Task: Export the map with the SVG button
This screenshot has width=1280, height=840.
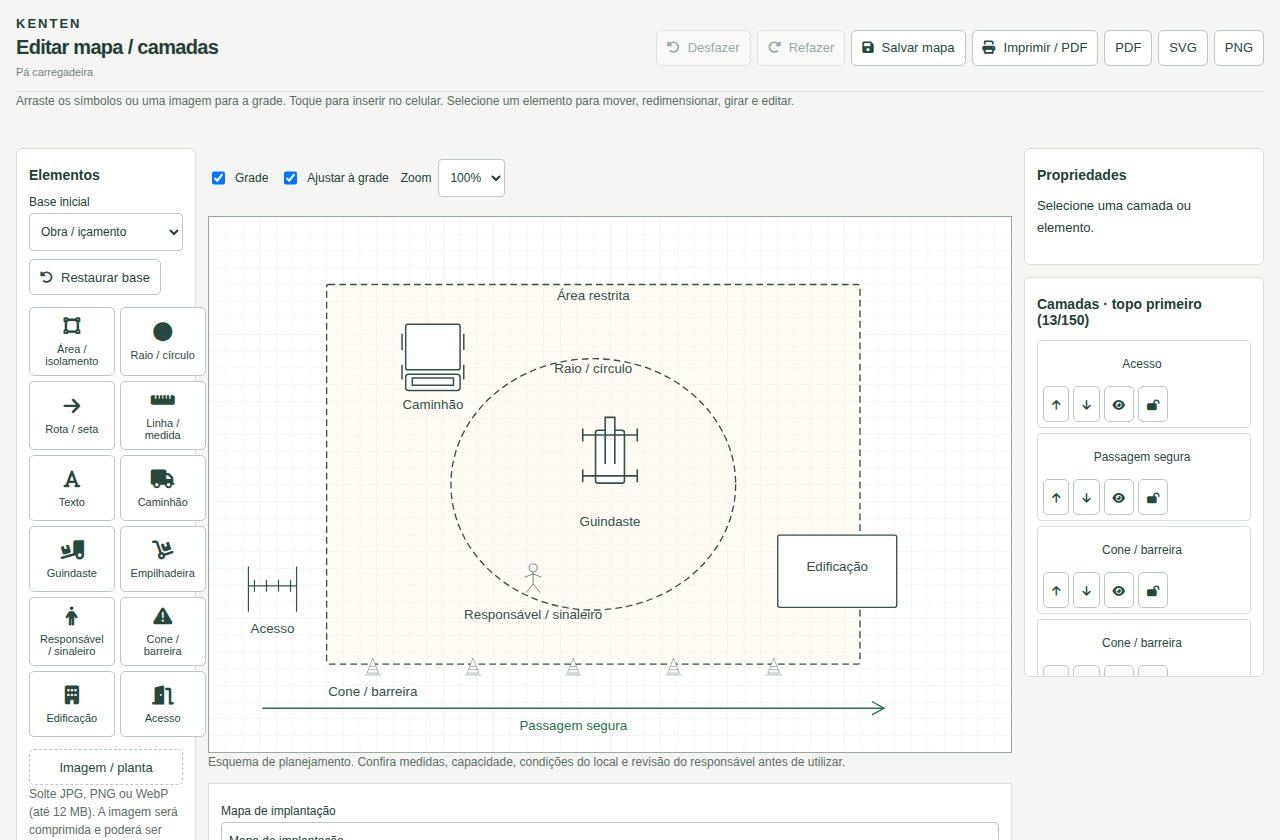Action: coord(1183,48)
